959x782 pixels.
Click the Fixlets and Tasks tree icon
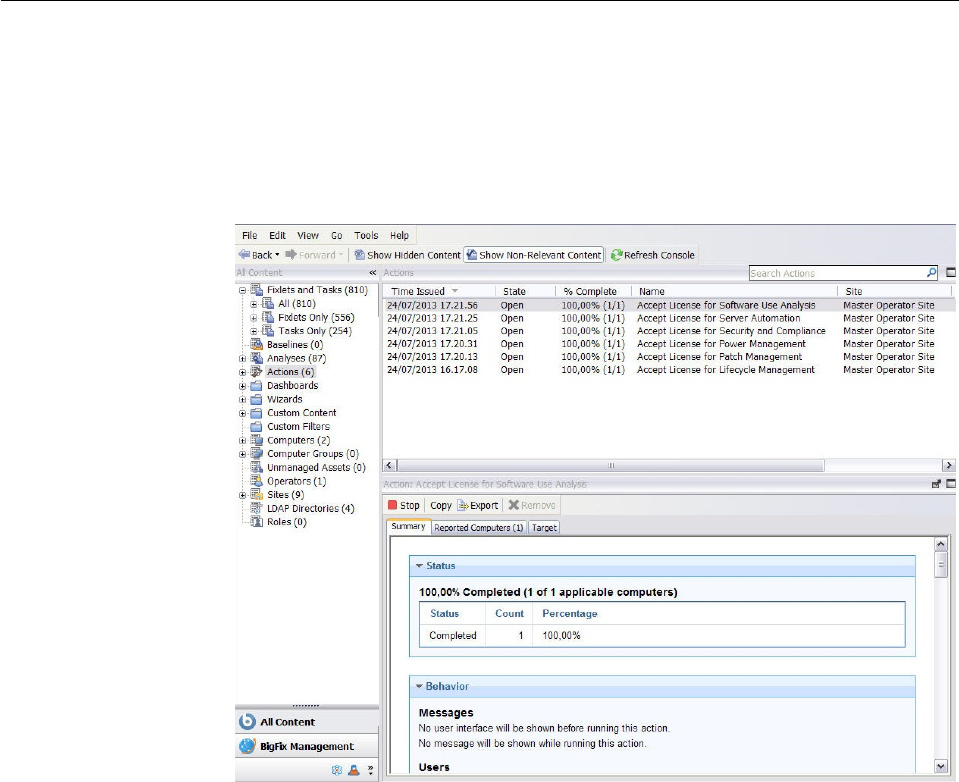point(257,290)
